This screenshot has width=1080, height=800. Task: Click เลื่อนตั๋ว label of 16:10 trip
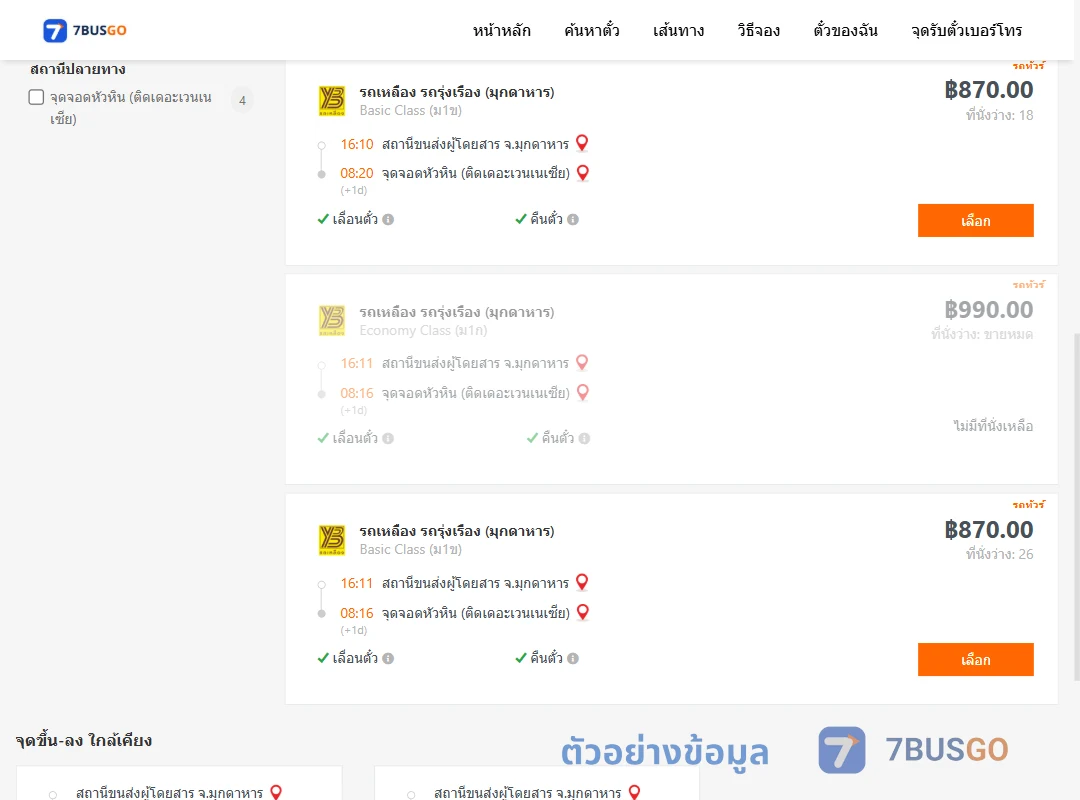355,220
